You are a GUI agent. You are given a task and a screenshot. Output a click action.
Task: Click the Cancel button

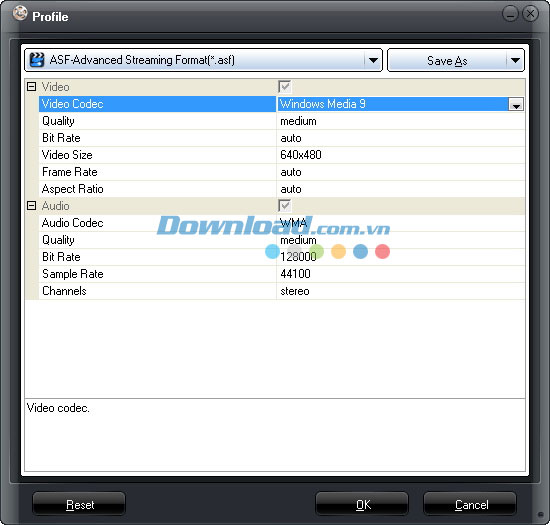[x=470, y=504]
